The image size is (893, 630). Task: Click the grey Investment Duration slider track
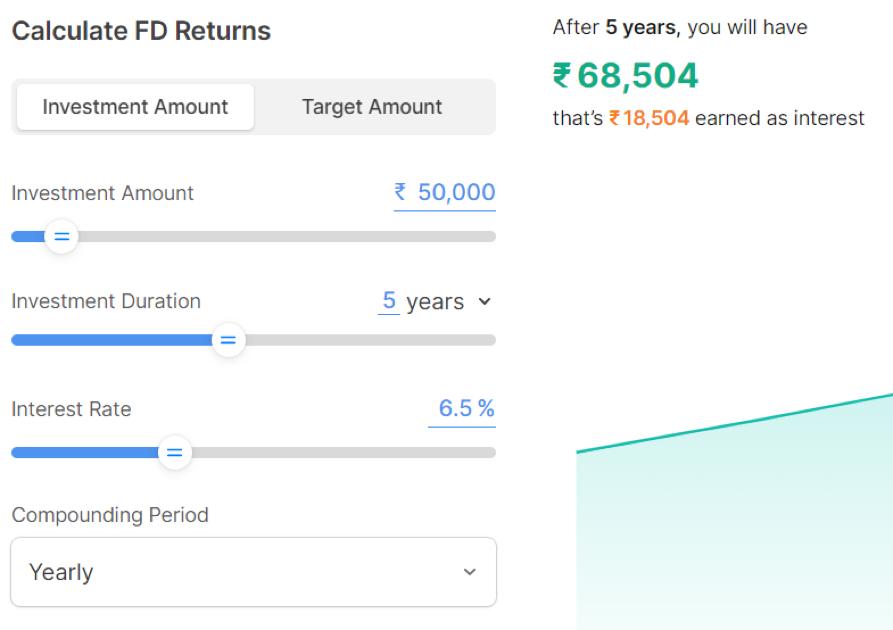click(370, 340)
